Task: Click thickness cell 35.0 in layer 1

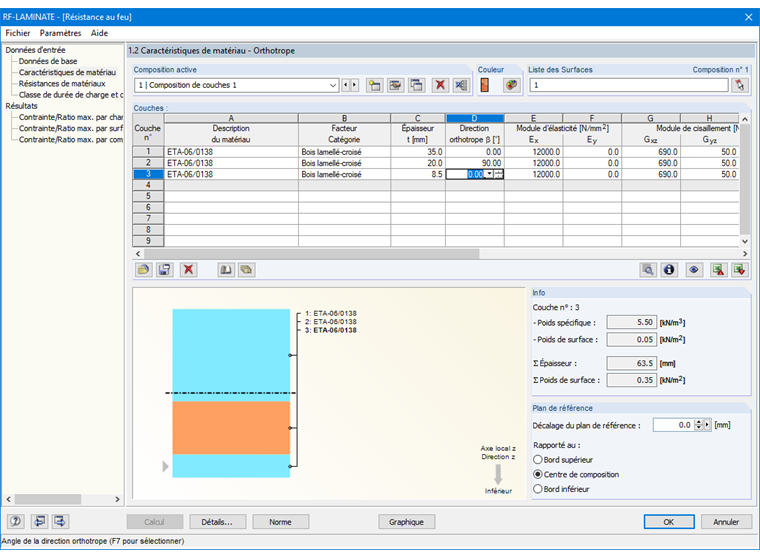Action: coord(418,152)
